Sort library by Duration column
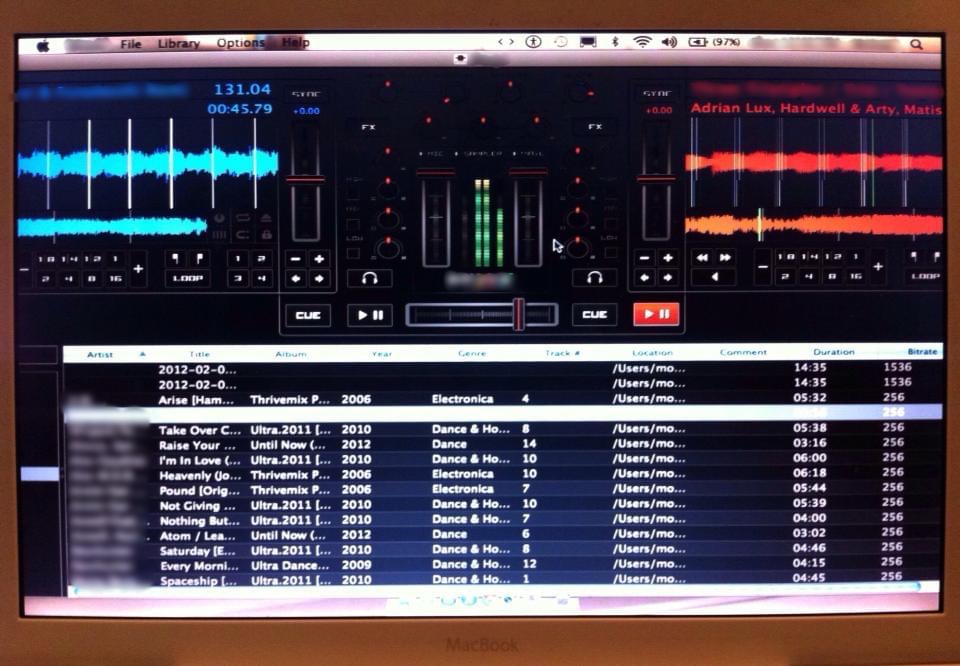 click(x=833, y=352)
